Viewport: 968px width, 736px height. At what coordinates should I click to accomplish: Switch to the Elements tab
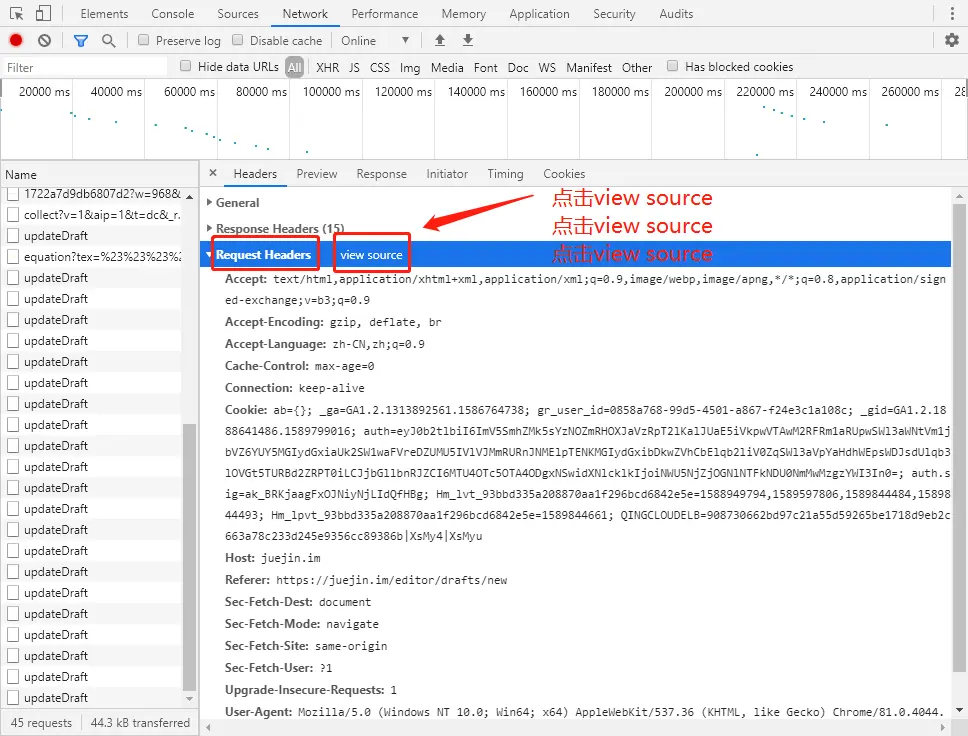(x=104, y=14)
